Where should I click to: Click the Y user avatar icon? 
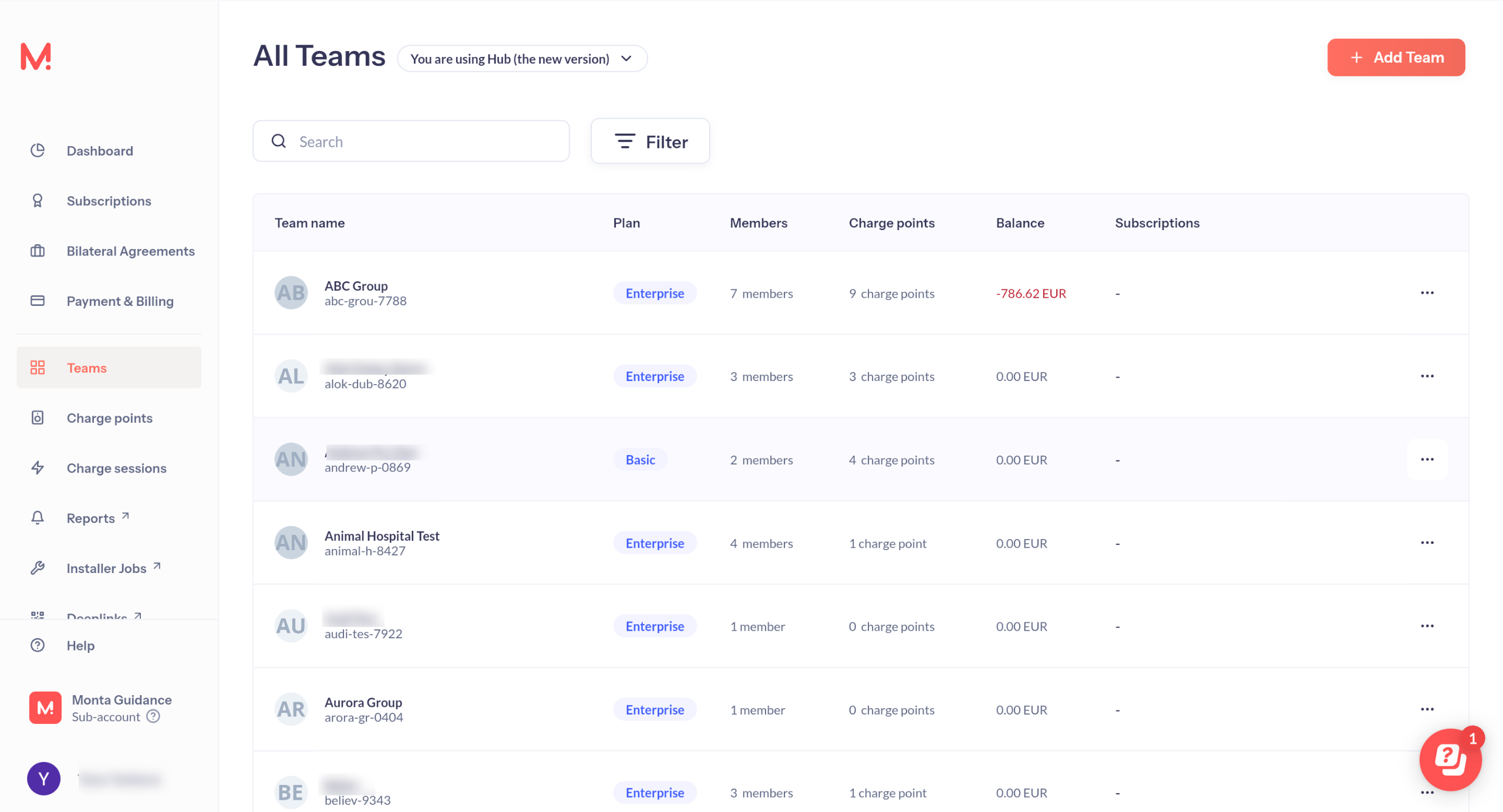pos(43,779)
